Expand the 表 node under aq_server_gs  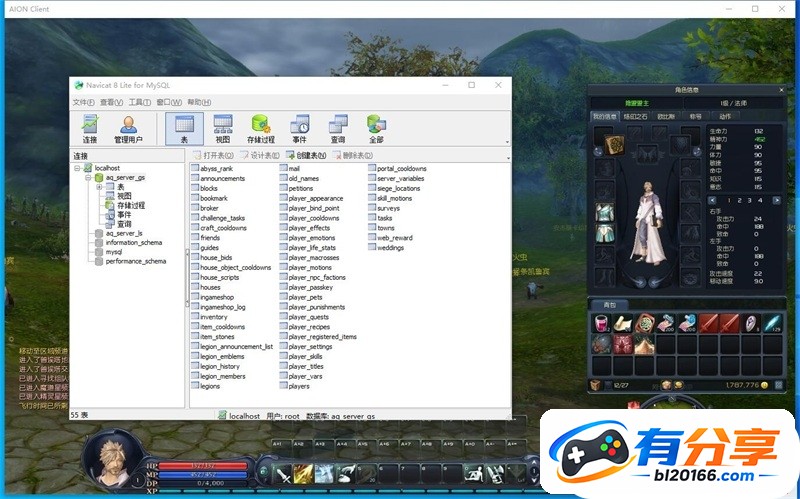tap(99, 187)
